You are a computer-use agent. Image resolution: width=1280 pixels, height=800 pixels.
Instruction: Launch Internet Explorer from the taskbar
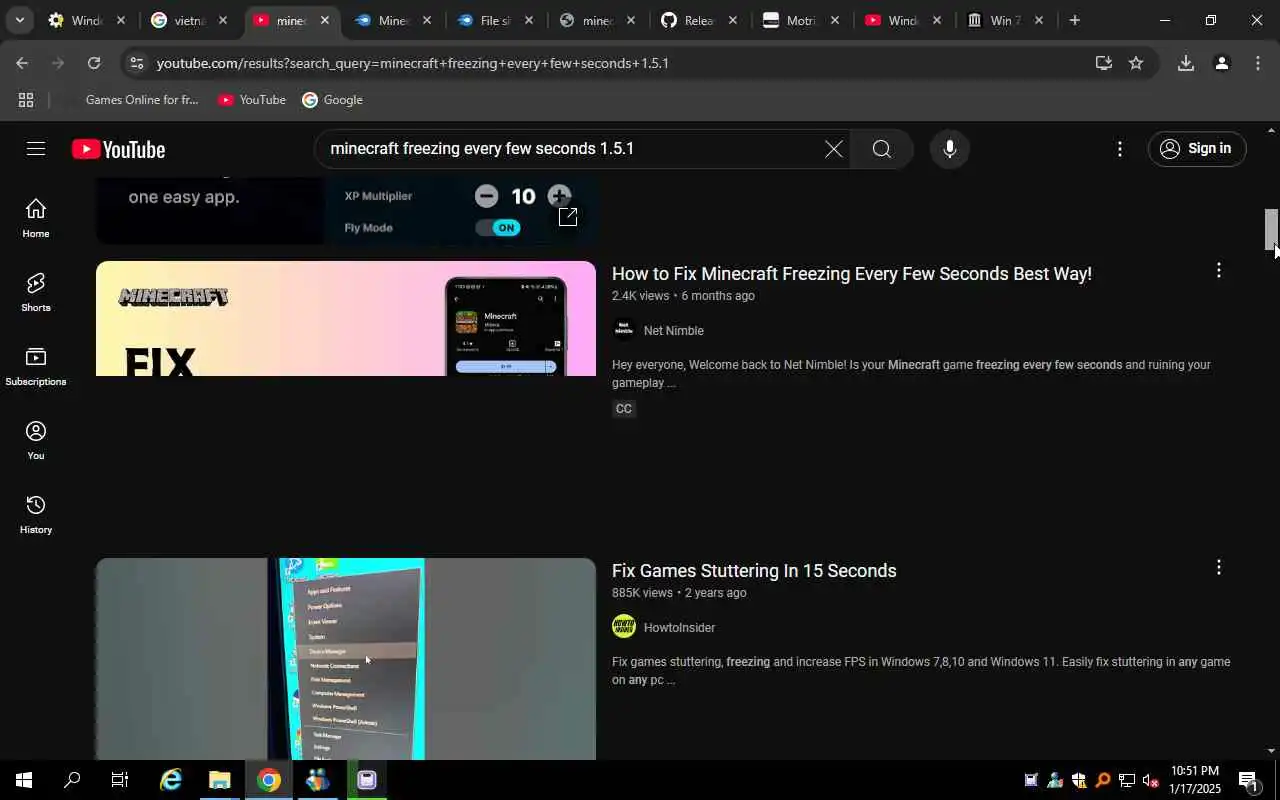pos(171,780)
